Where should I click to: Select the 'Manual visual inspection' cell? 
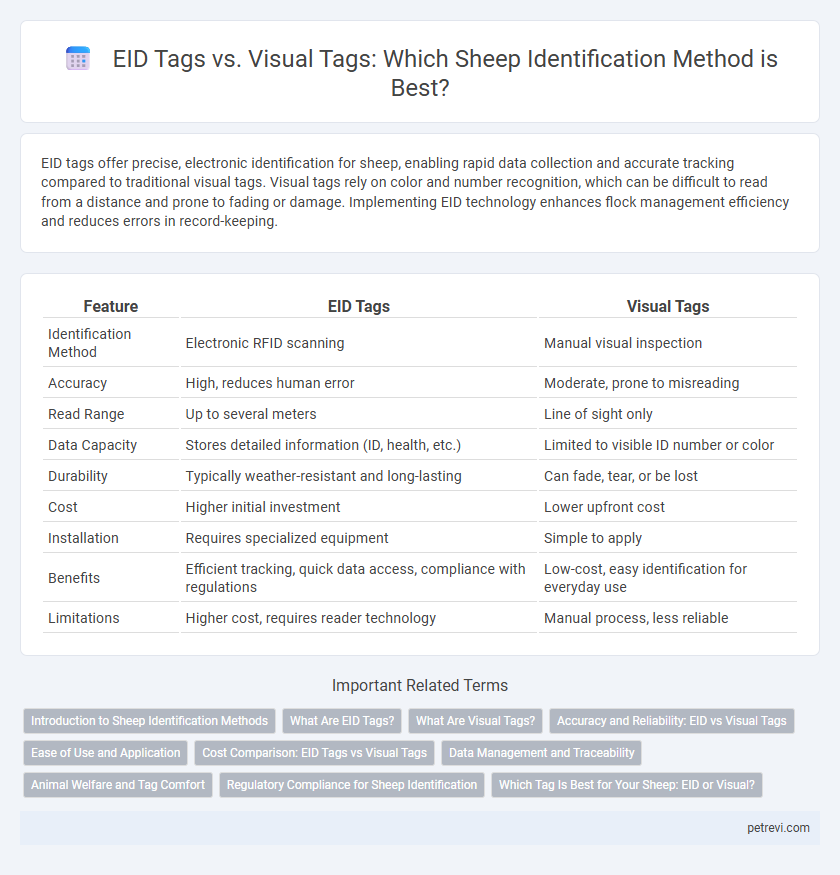pyautogui.click(x=668, y=343)
